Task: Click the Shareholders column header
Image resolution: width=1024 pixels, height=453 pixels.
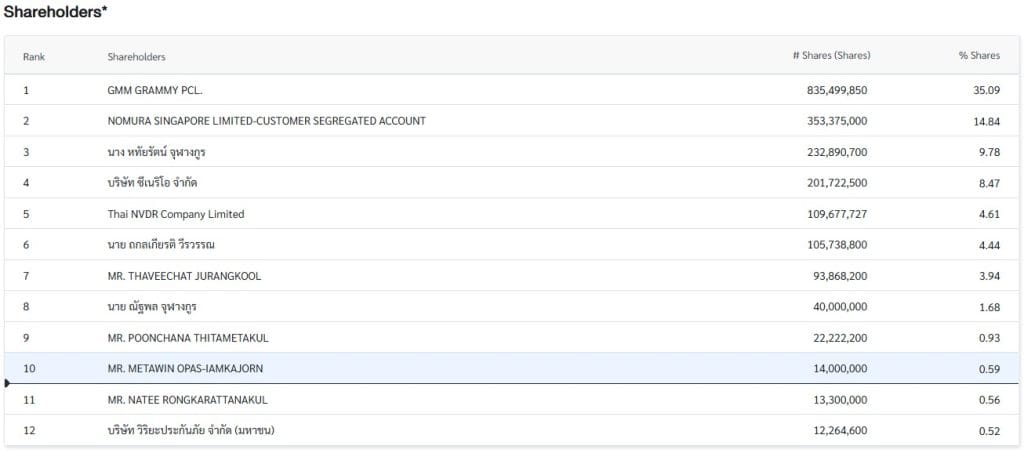Action: pos(136,56)
